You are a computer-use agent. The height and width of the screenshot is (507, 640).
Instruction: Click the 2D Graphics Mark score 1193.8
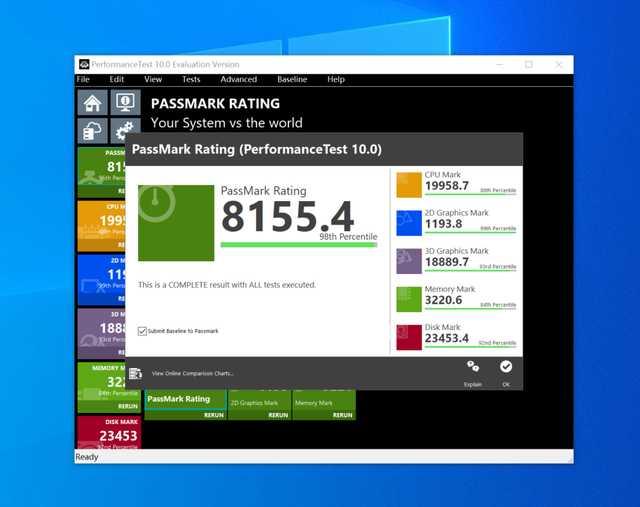point(444,224)
